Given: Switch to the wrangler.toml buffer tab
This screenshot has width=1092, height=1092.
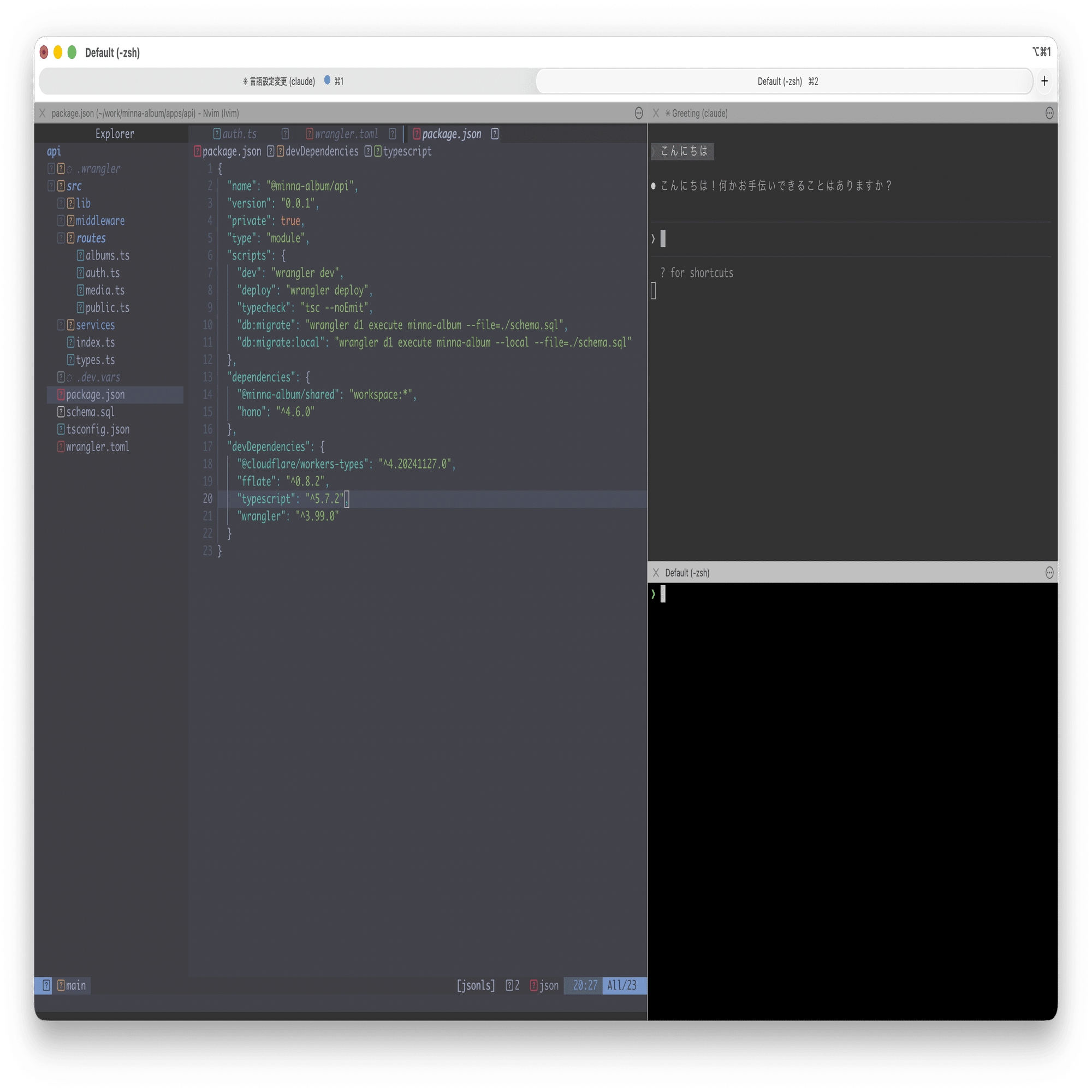Looking at the screenshot, I should click(346, 134).
